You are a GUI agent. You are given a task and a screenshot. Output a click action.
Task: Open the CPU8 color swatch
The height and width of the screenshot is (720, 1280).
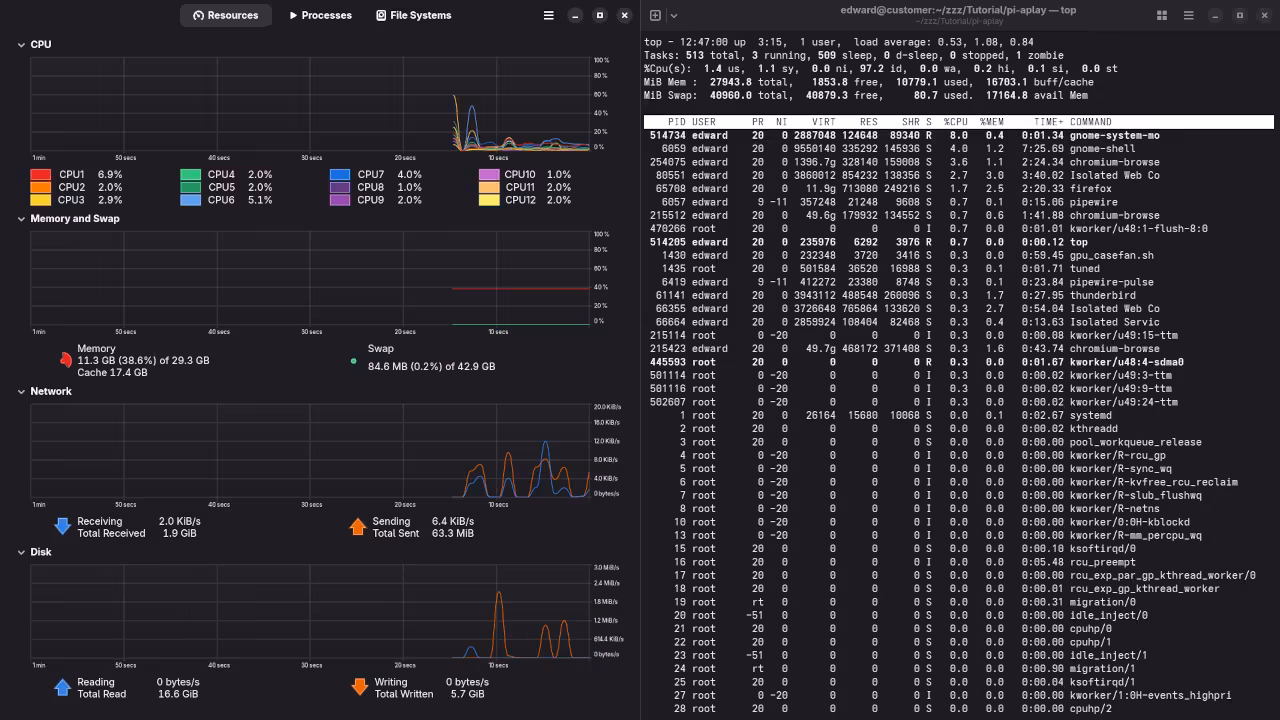[340, 187]
